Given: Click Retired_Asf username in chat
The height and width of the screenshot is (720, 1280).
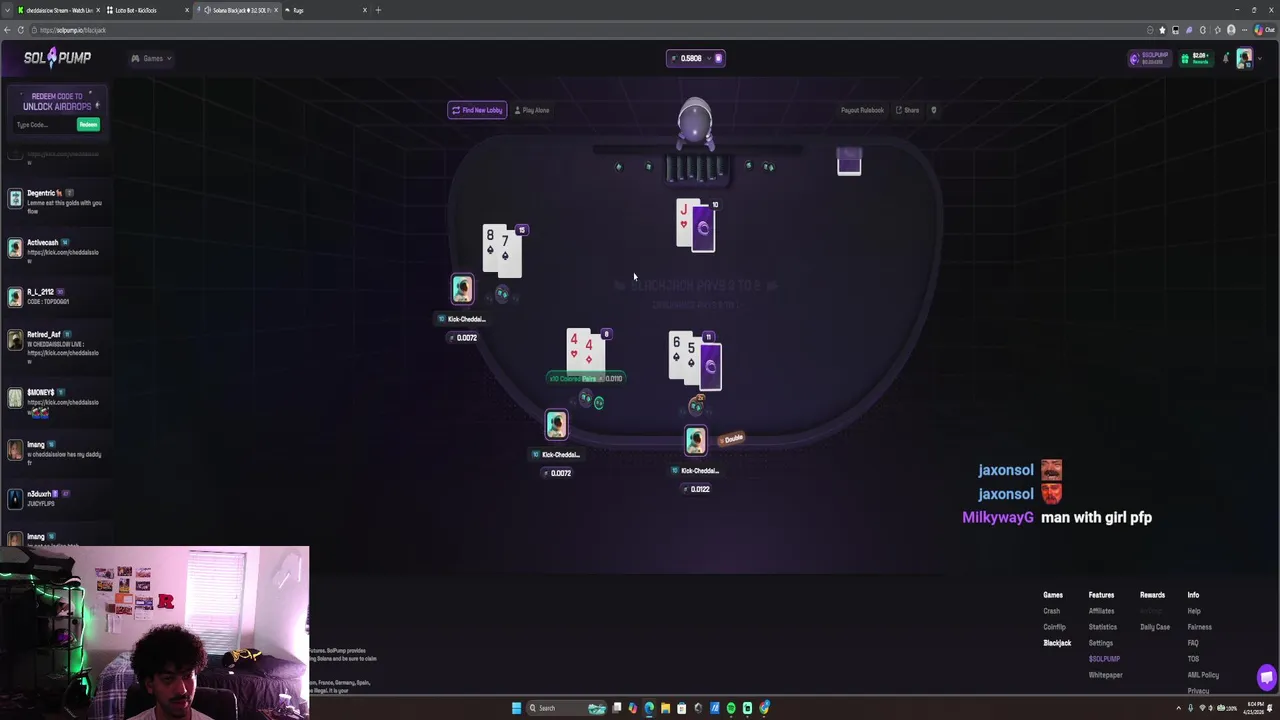Looking at the screenshot, I should (x=43, y=334).
